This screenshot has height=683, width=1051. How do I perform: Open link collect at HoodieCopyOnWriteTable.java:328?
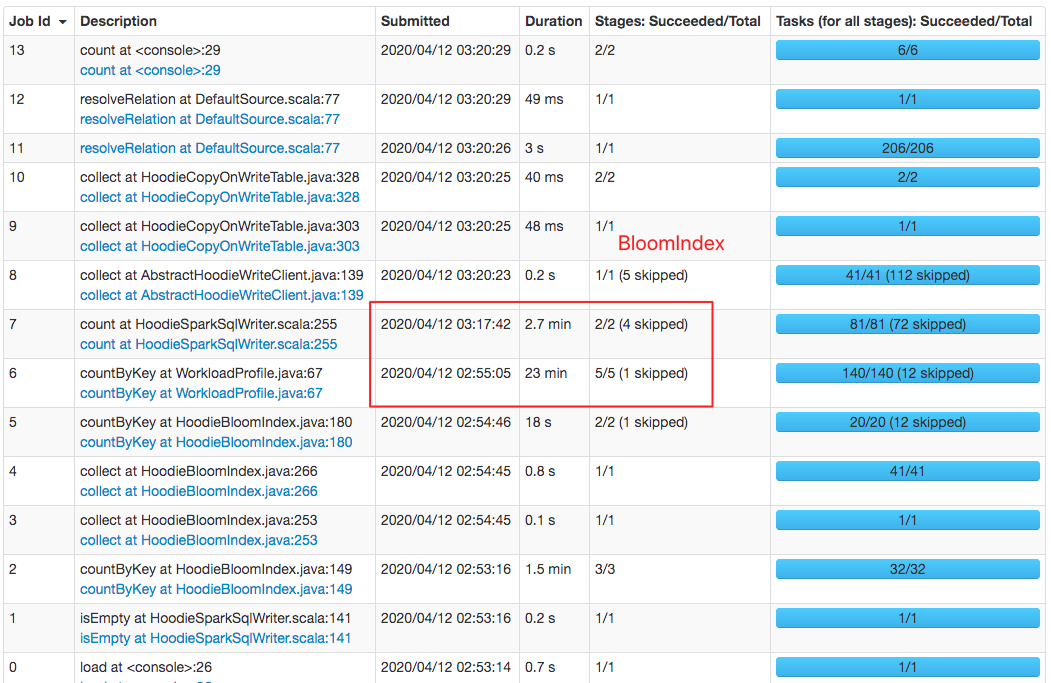[x=220, y=197]
